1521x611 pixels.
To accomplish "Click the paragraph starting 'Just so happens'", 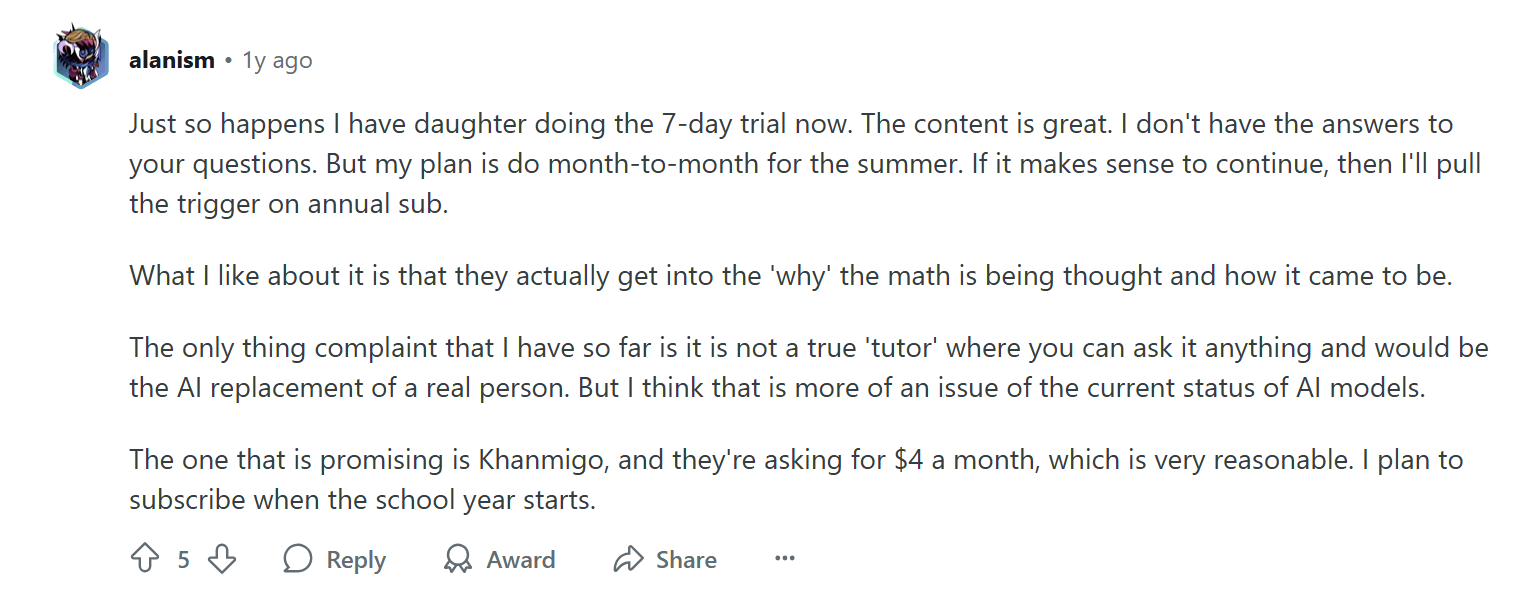I will (x=790, y=164).
